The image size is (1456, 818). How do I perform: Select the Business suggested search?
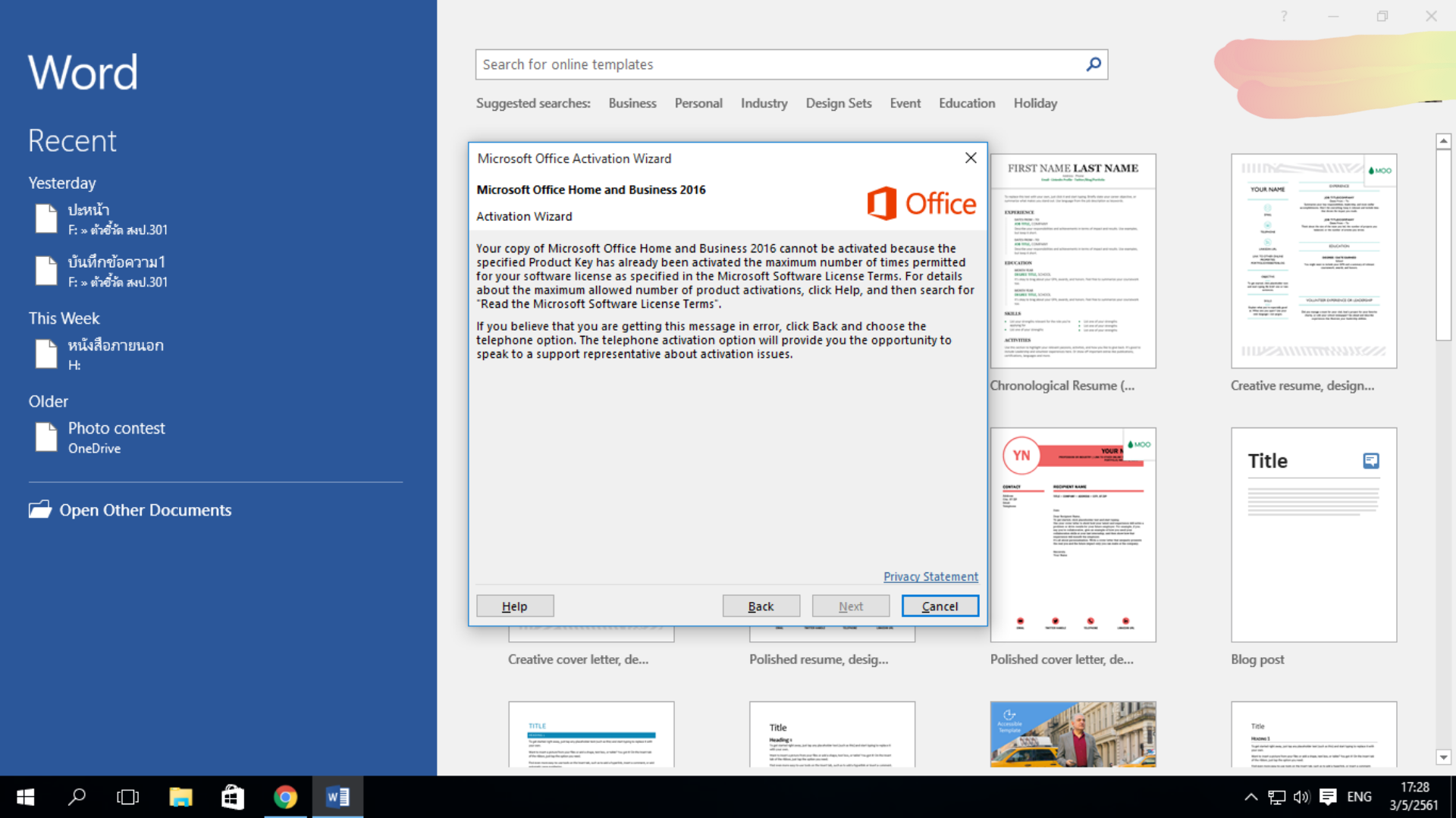(x=632, y=103)
